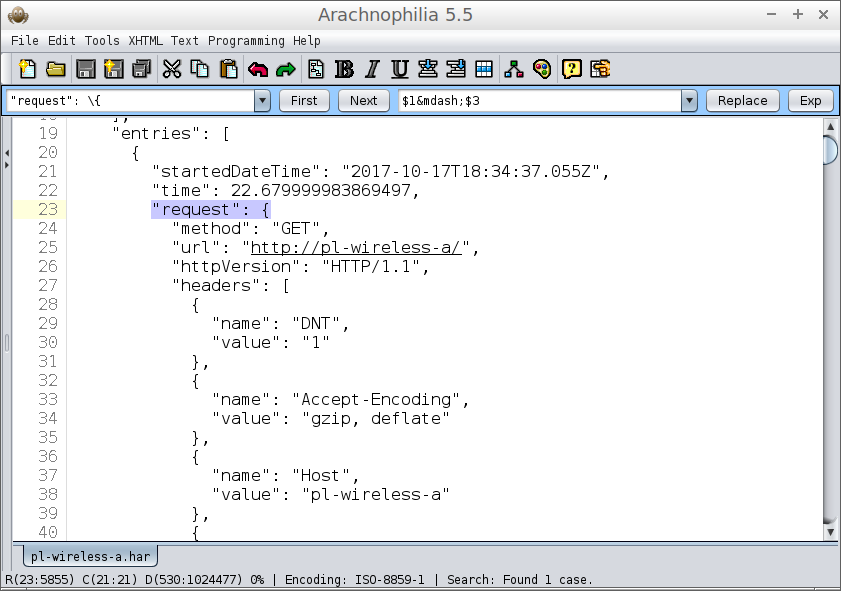
Task: Apply Bold formatting from toolbar
Action: point(344,69)
